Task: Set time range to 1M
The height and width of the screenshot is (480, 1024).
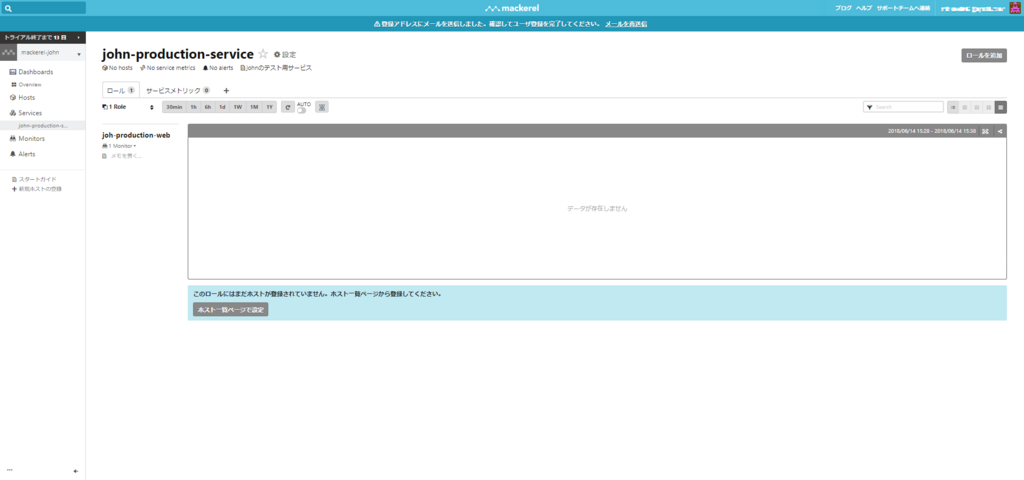Action: (254, 107)
